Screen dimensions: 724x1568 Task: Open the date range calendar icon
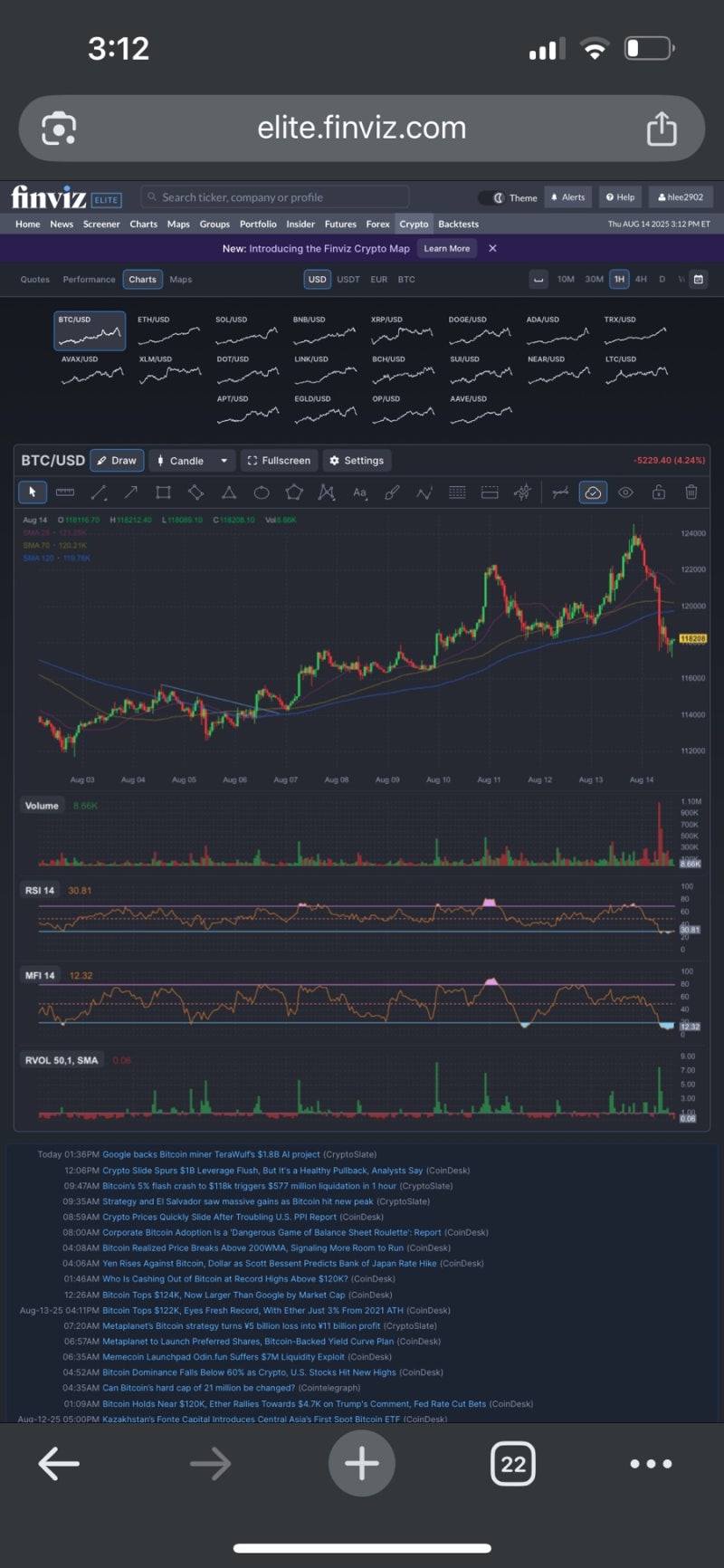(x=698, y=280)
